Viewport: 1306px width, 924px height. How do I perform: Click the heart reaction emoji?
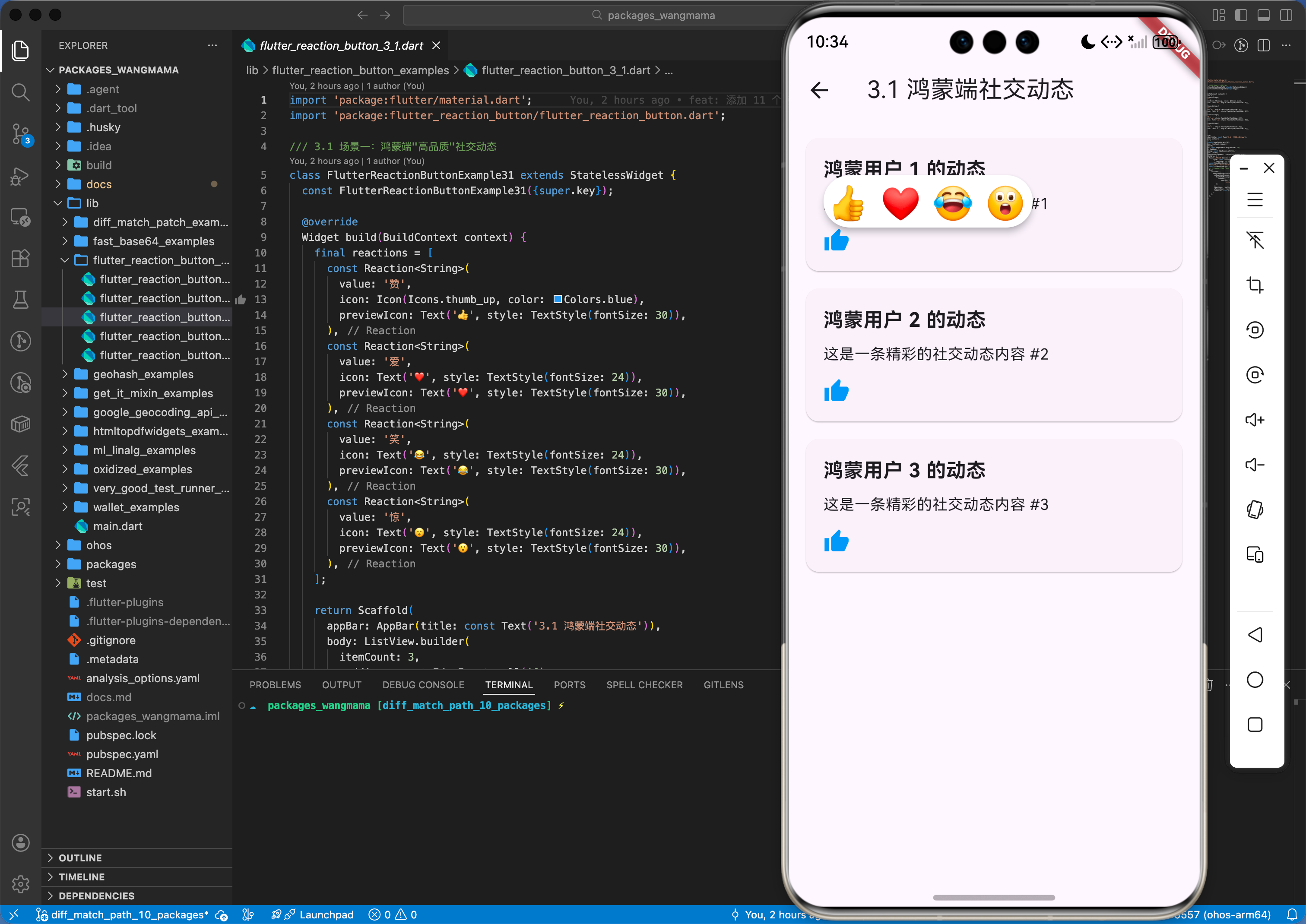point(900,203)
